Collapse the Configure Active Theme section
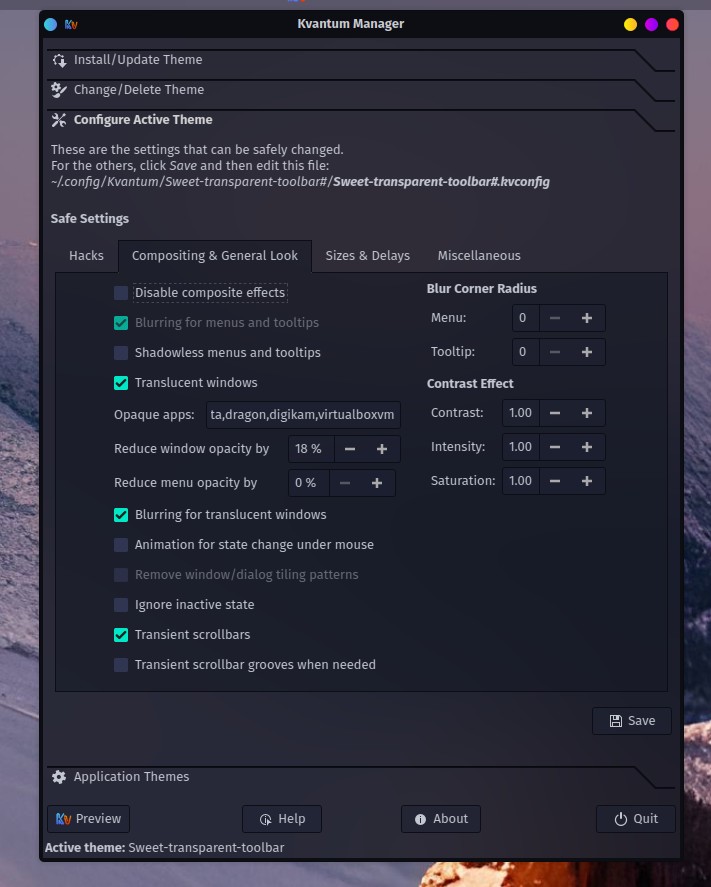Viewport: 711px width, 887px height. point(360,120)
